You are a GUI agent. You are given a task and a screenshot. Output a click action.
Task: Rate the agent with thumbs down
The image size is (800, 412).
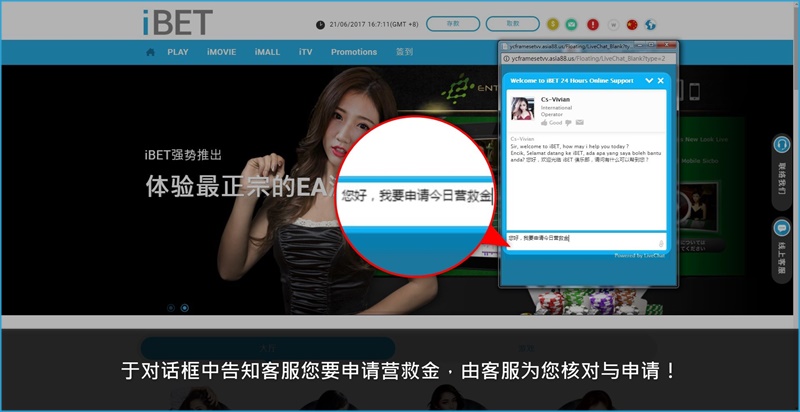point(569,122)
